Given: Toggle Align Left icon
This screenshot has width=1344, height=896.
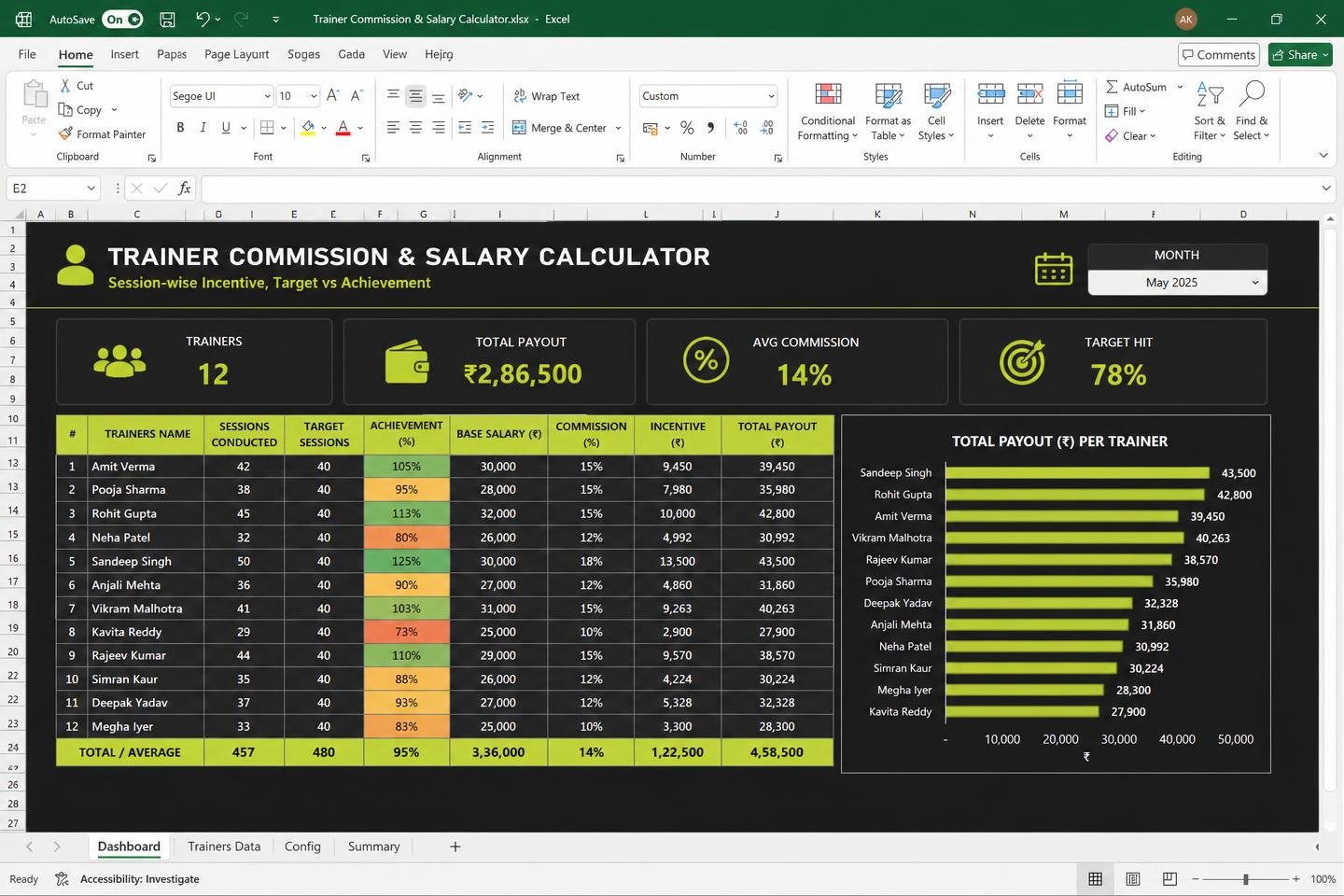Looking at the screenshot, I should (393, 128).
